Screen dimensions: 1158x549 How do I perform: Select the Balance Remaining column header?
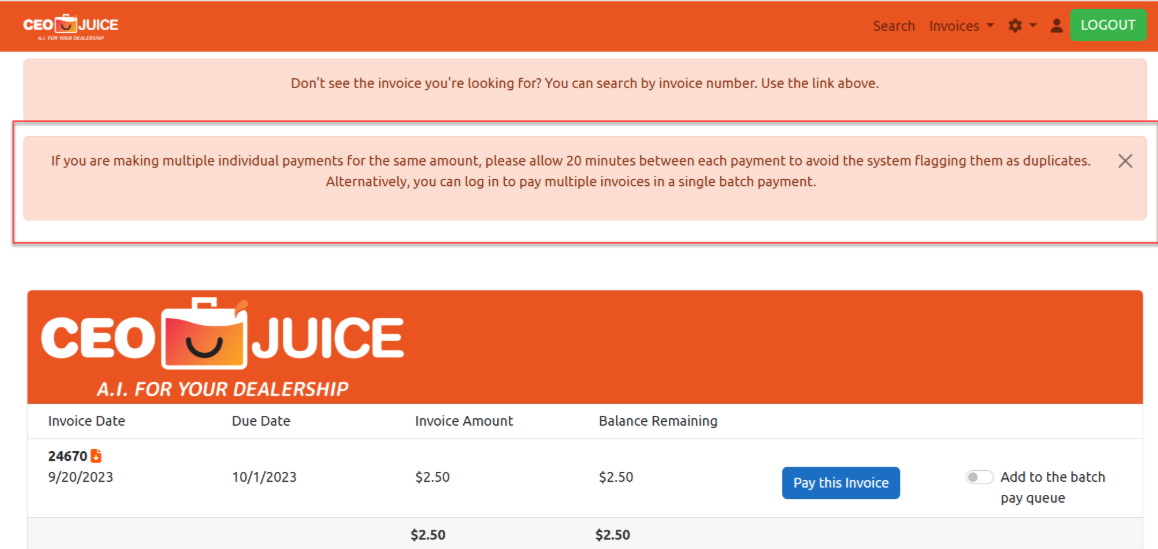click(658, 421)
